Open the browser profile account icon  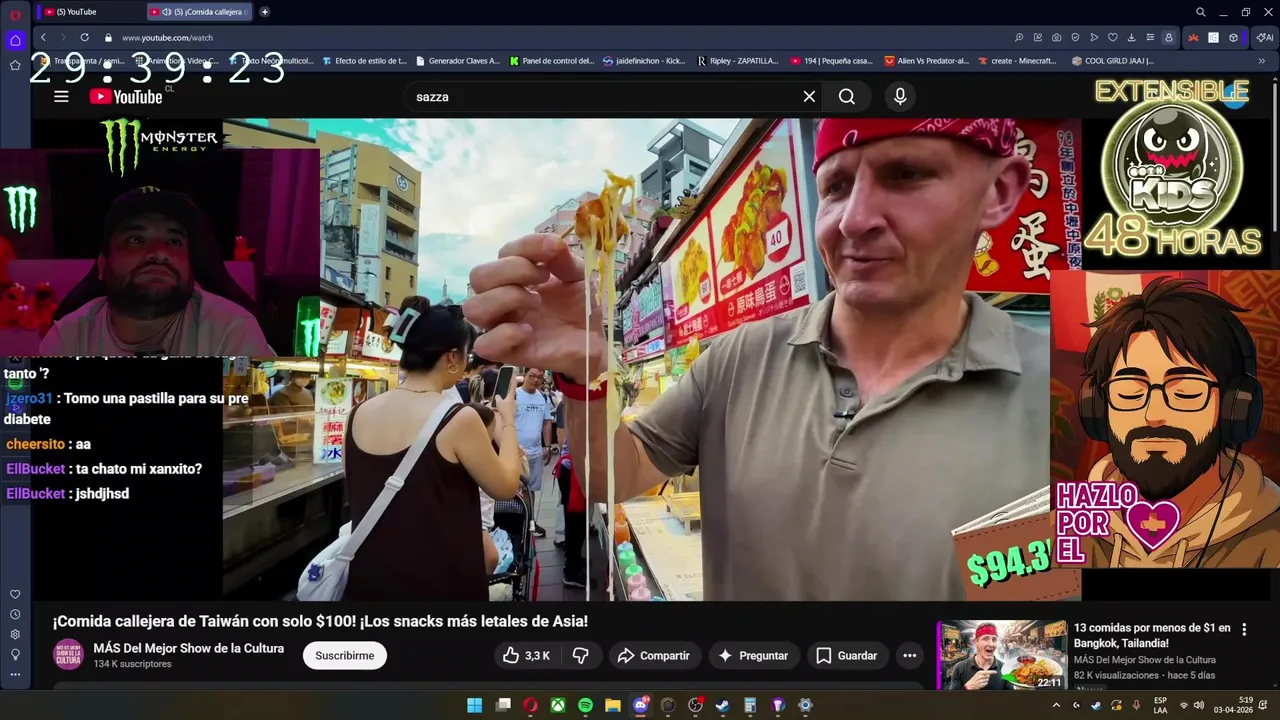pos(1168,37)
